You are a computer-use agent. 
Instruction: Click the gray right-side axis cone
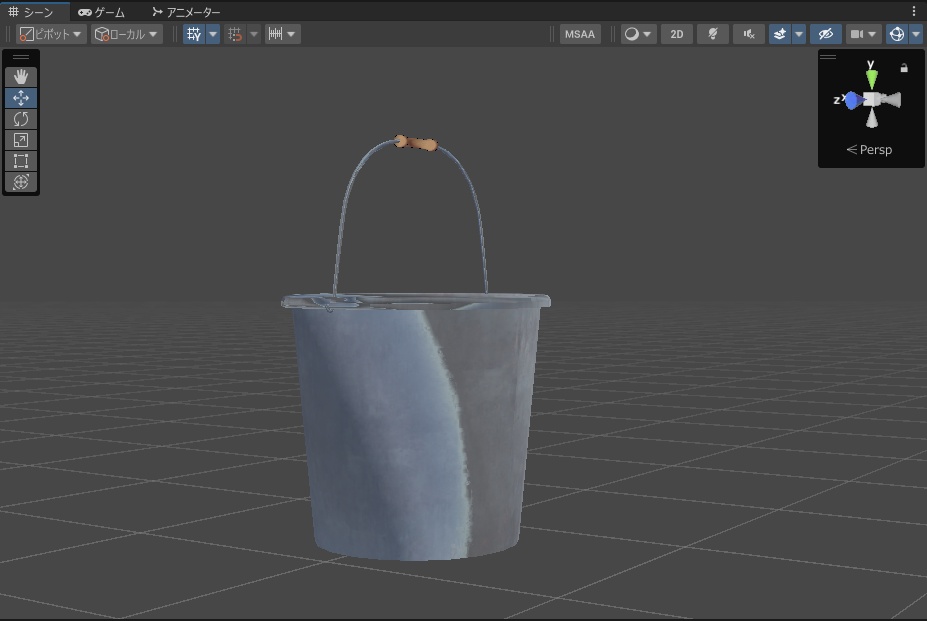[x=892, y=100]
